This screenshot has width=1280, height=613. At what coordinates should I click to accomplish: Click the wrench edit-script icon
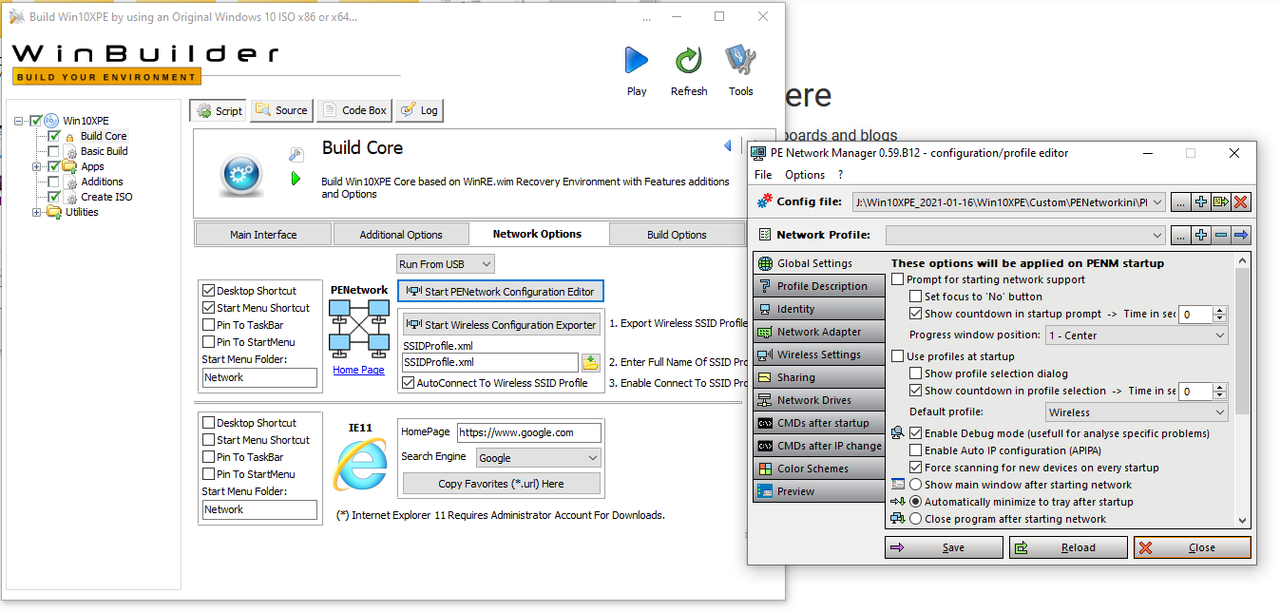(x=296, y=155)
